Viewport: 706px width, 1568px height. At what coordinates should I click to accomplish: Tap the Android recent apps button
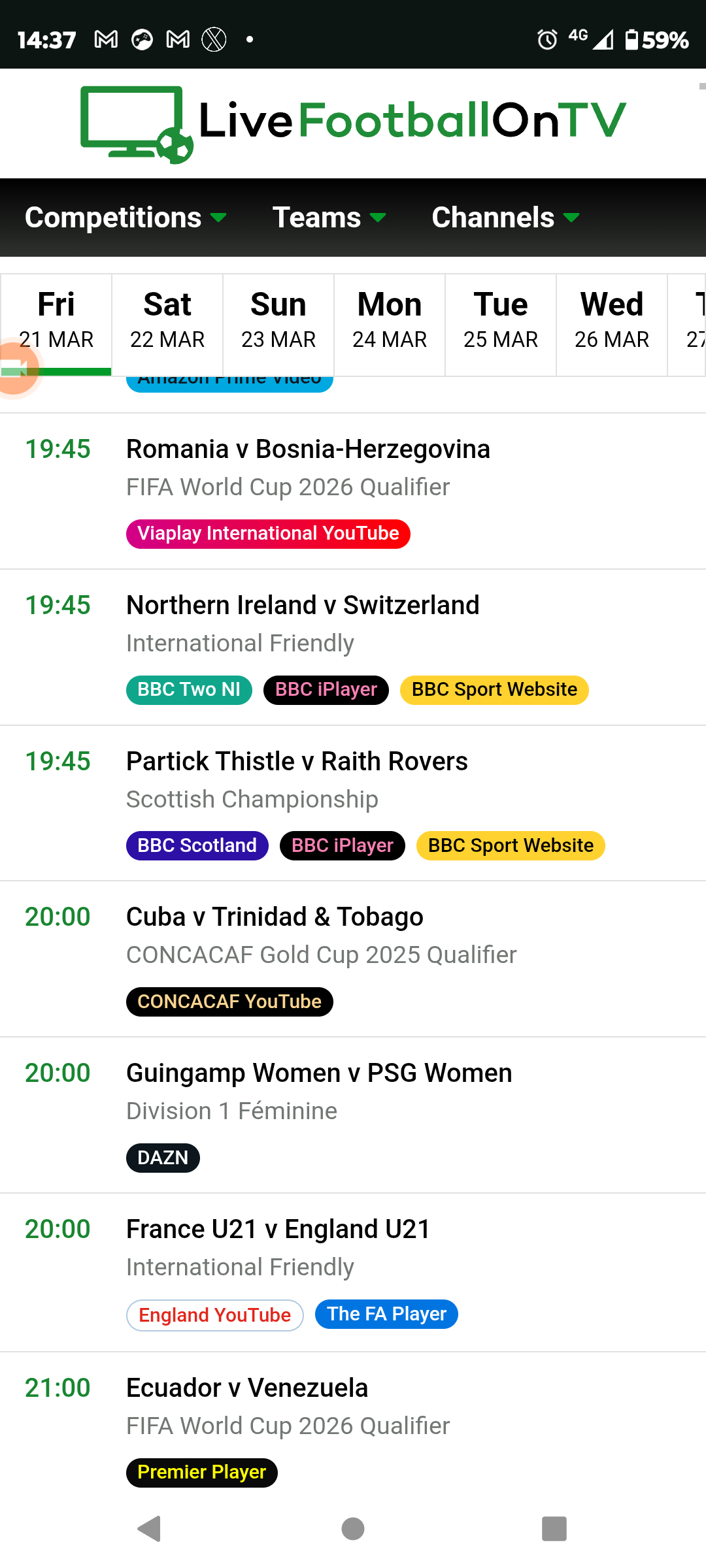(x=554, y=1528)
